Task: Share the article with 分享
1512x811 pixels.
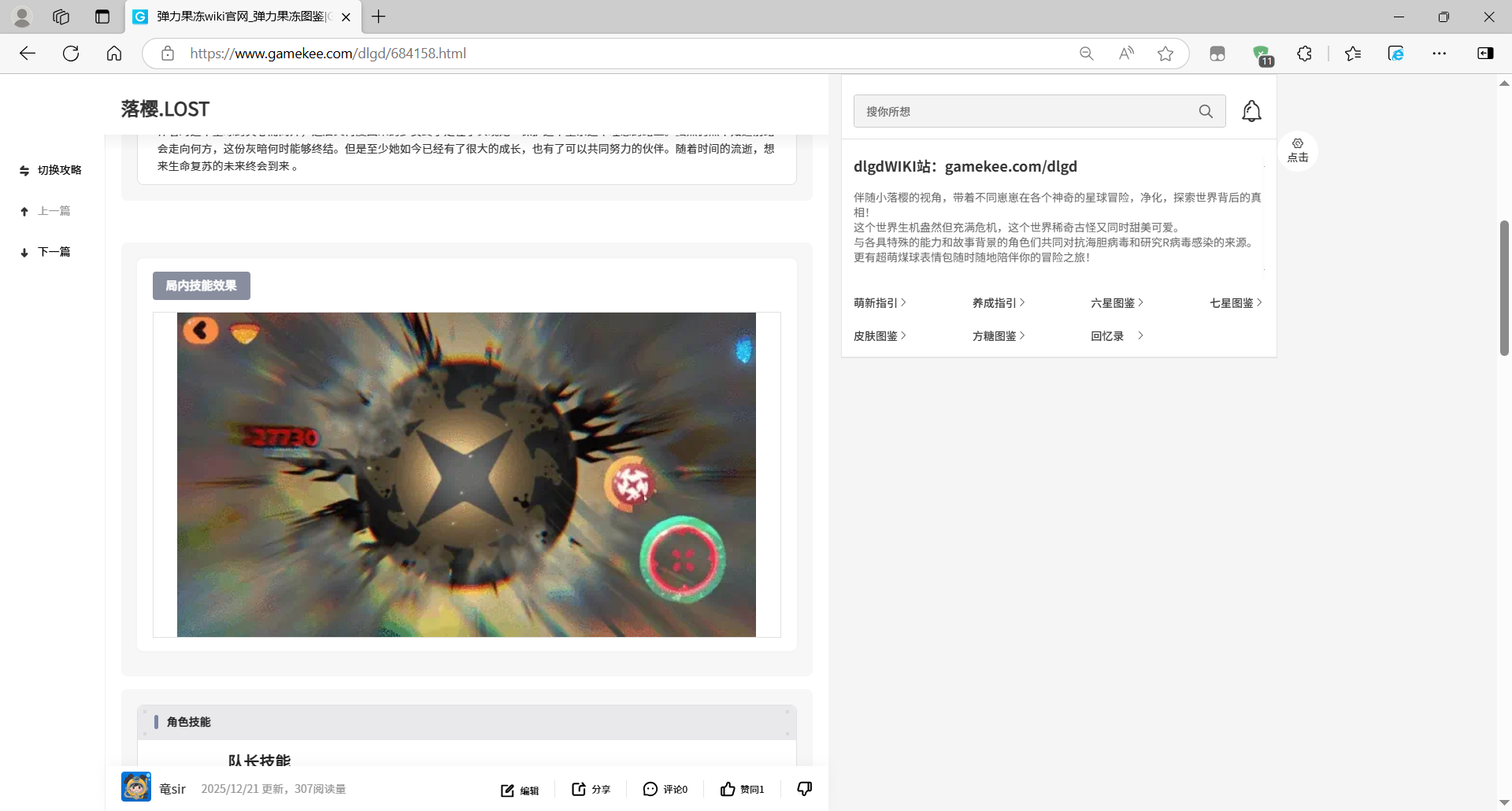Action: (x=591, y=789)
